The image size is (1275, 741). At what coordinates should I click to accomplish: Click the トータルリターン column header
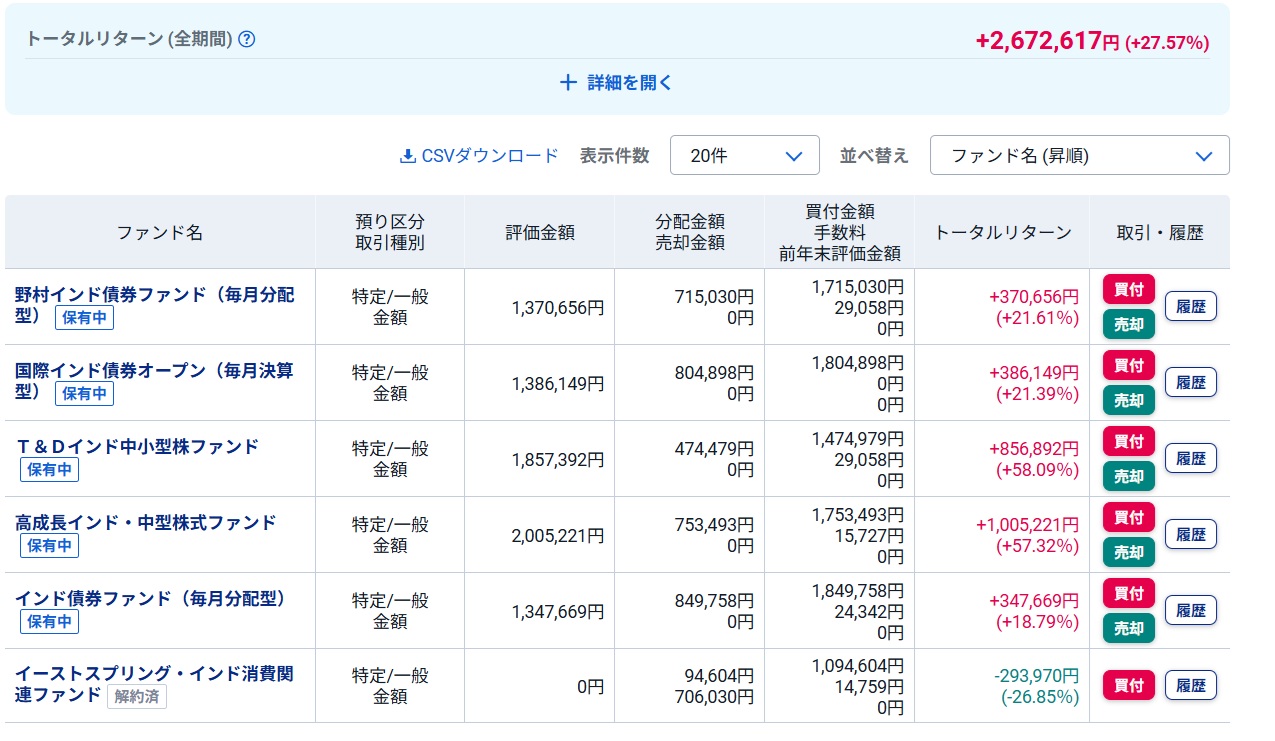click(x=1002, y=233)
